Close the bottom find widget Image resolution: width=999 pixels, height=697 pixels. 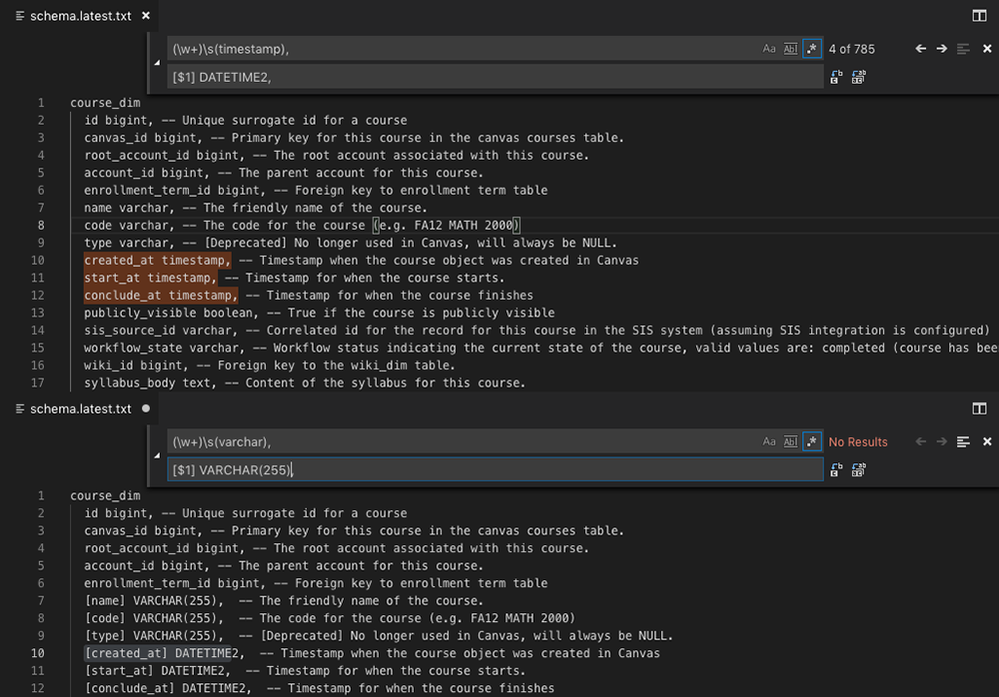(987, 441)
